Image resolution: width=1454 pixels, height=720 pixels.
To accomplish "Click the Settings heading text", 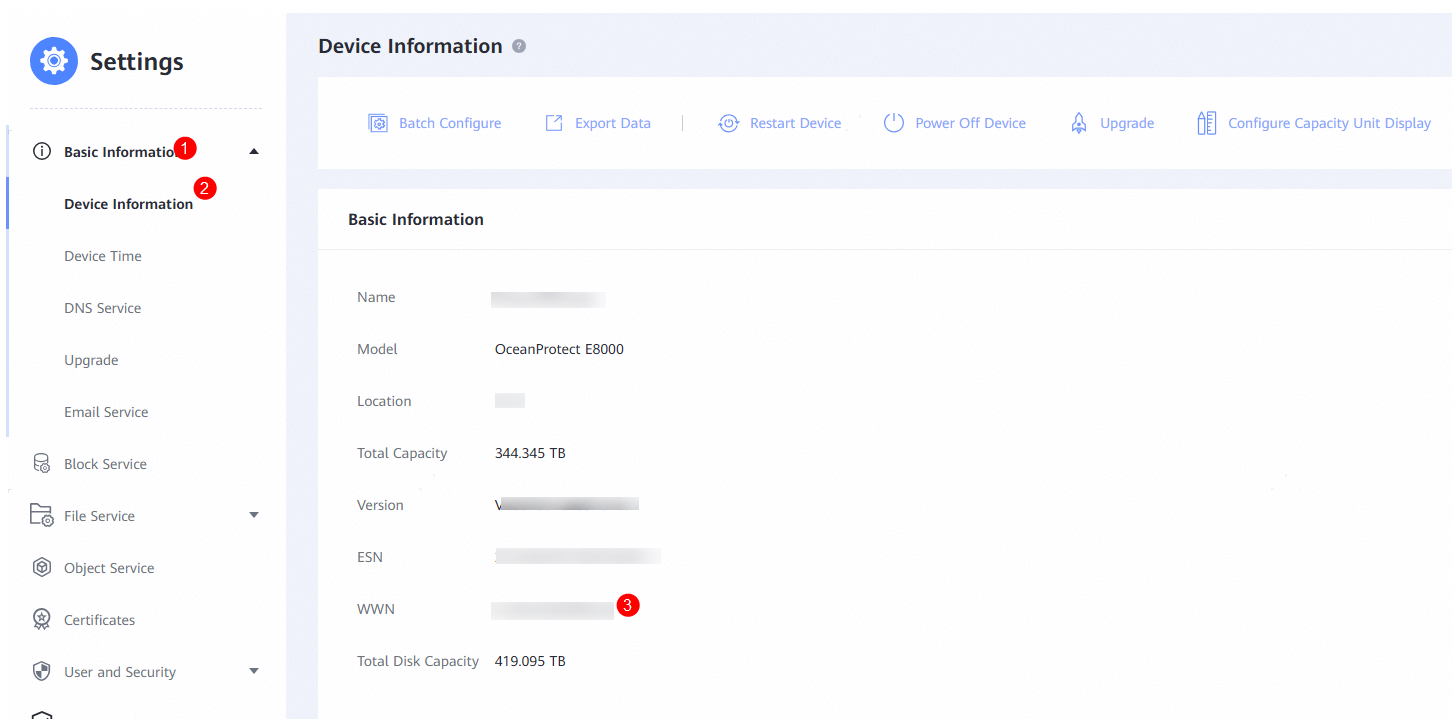I will pyautogui.click(x=137, y=62).
